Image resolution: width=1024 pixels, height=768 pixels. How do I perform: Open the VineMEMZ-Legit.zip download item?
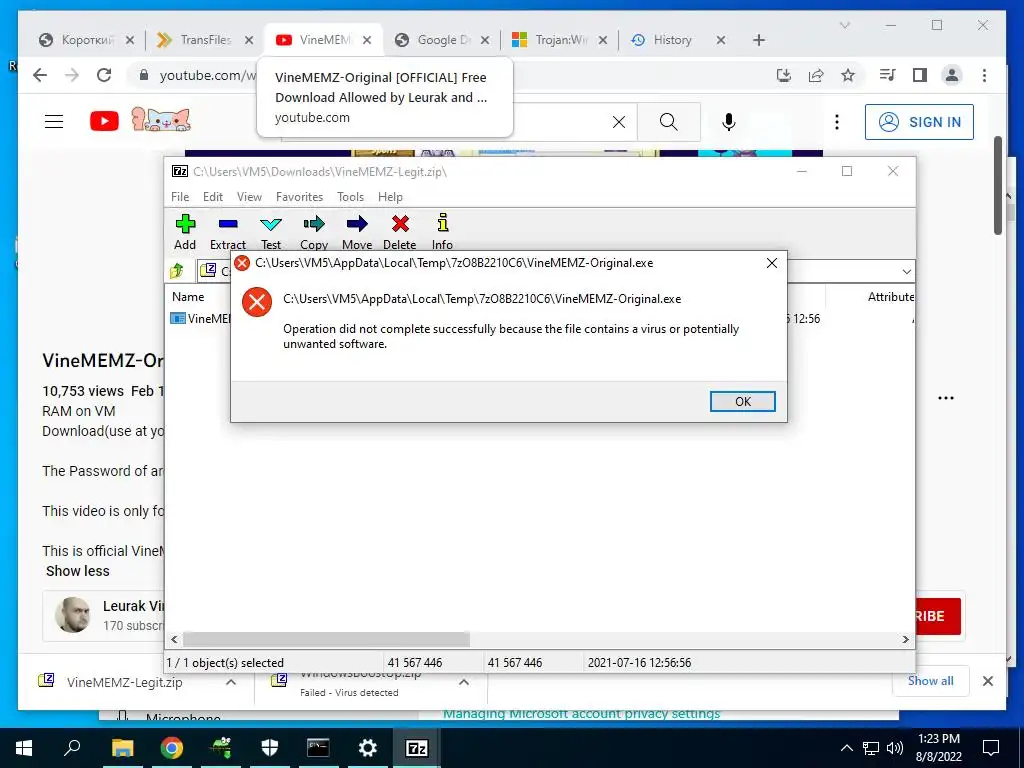[x=124, y=682]
